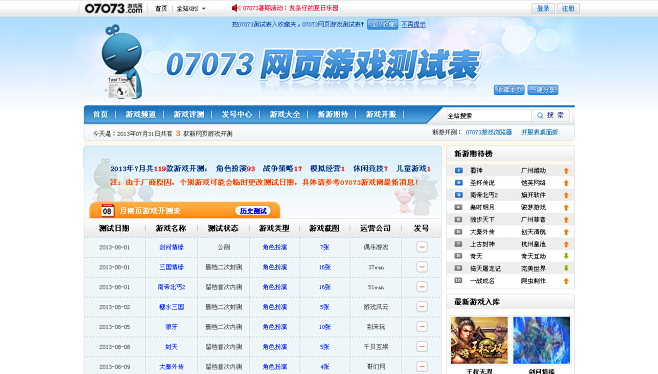Click the rank 10 badge beside 一战成名
Image resolution: width=658 pixels, height=374 pixels.
click(459, 280)
